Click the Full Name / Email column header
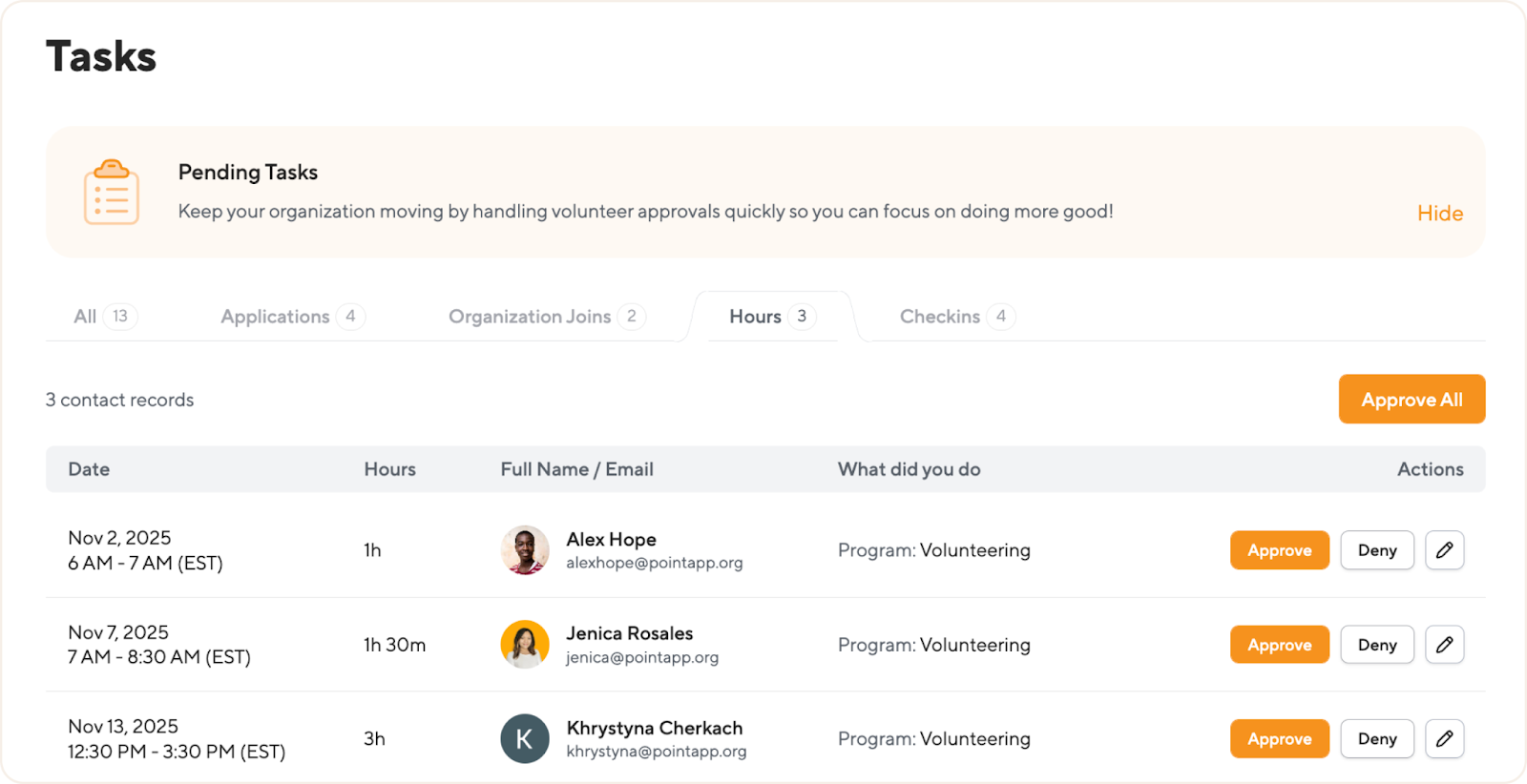Viewport: 1527px width, 784px height. click(x=576, y=469)
